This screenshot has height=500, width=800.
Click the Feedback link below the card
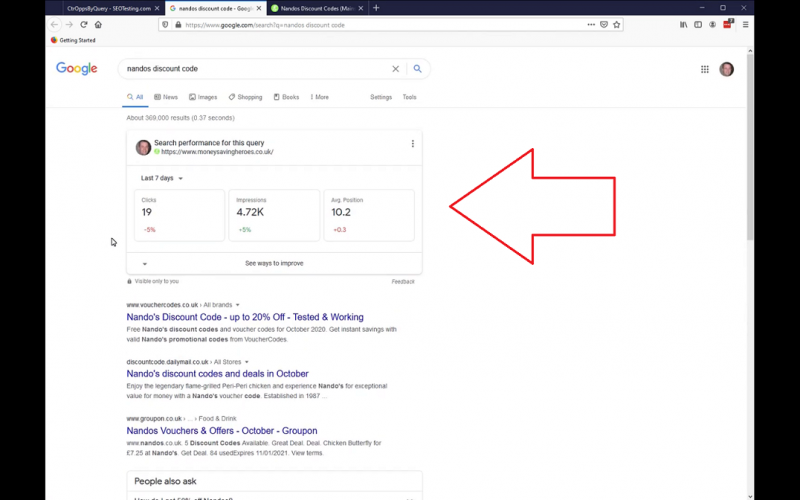[403, 282]
